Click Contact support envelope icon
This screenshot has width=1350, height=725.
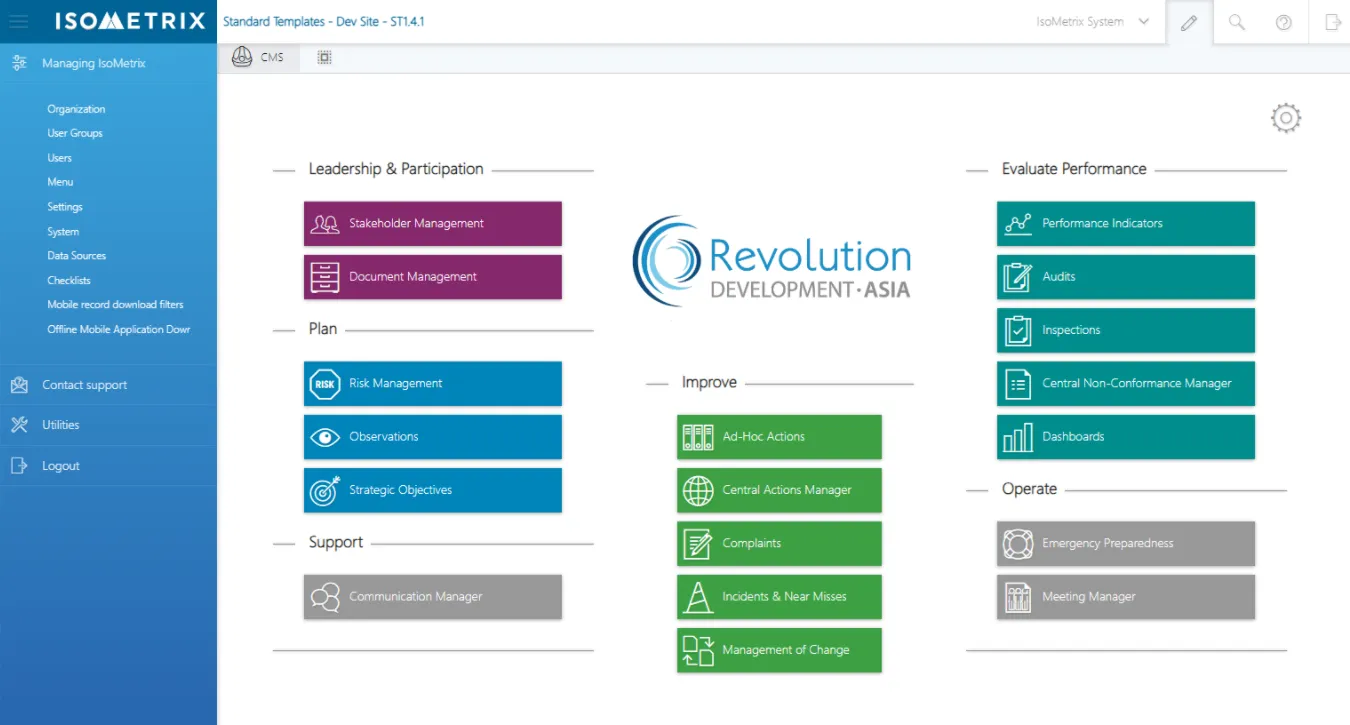click(19, 385)
